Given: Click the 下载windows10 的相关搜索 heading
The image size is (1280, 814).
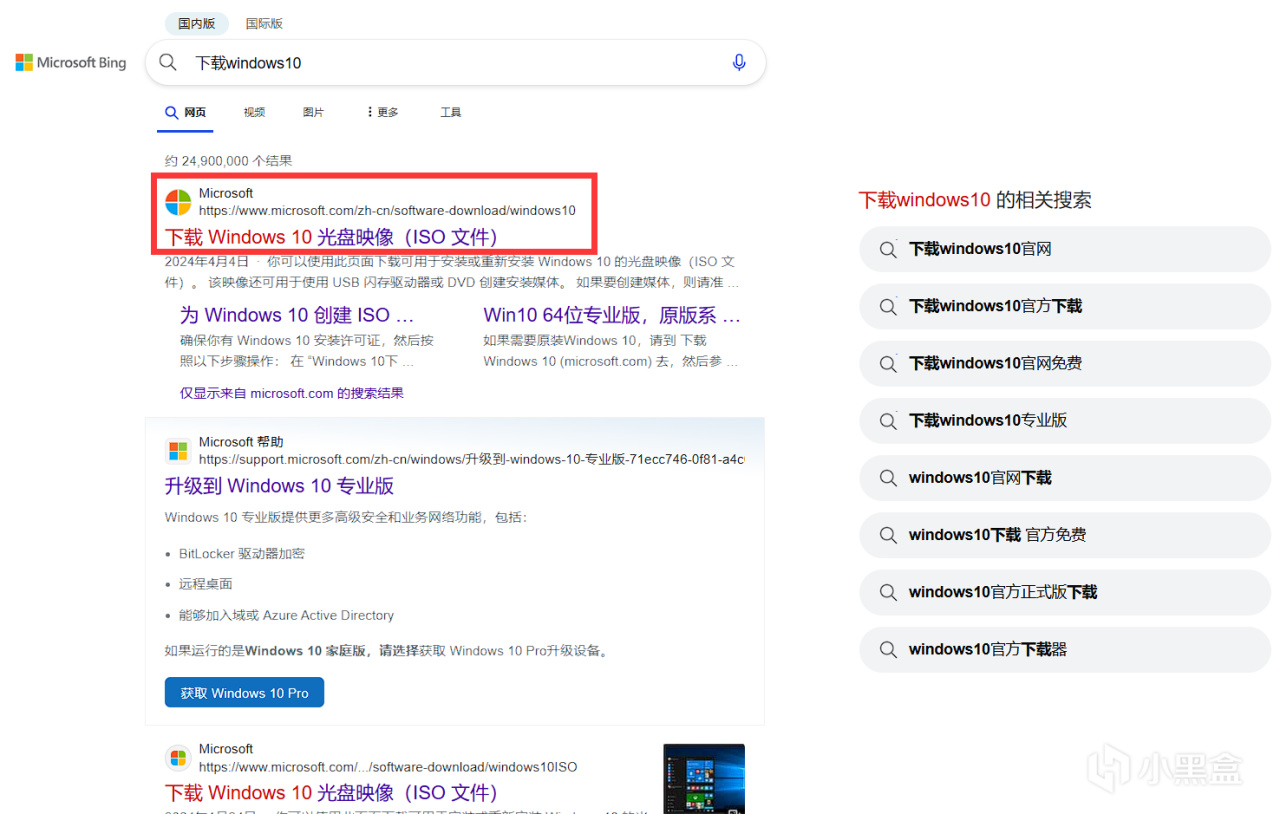Looking at the screenshot, I should pyautogui.click(x=975, y=200).
